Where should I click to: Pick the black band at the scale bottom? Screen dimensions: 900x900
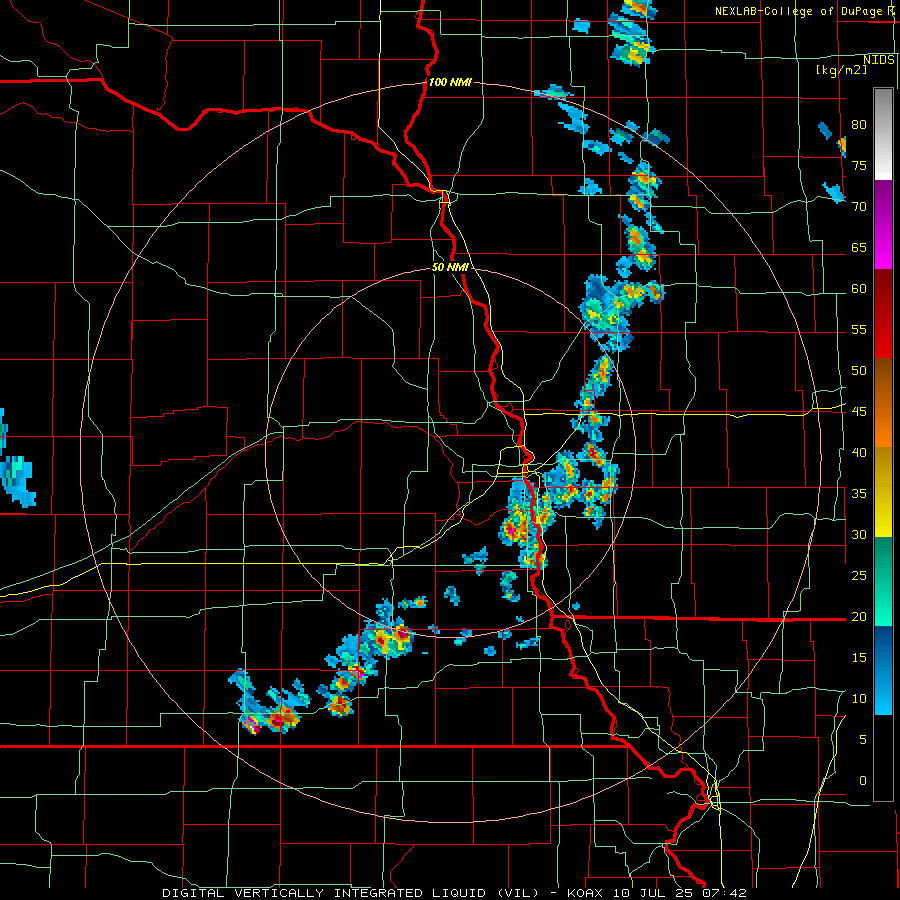(883, 758)
